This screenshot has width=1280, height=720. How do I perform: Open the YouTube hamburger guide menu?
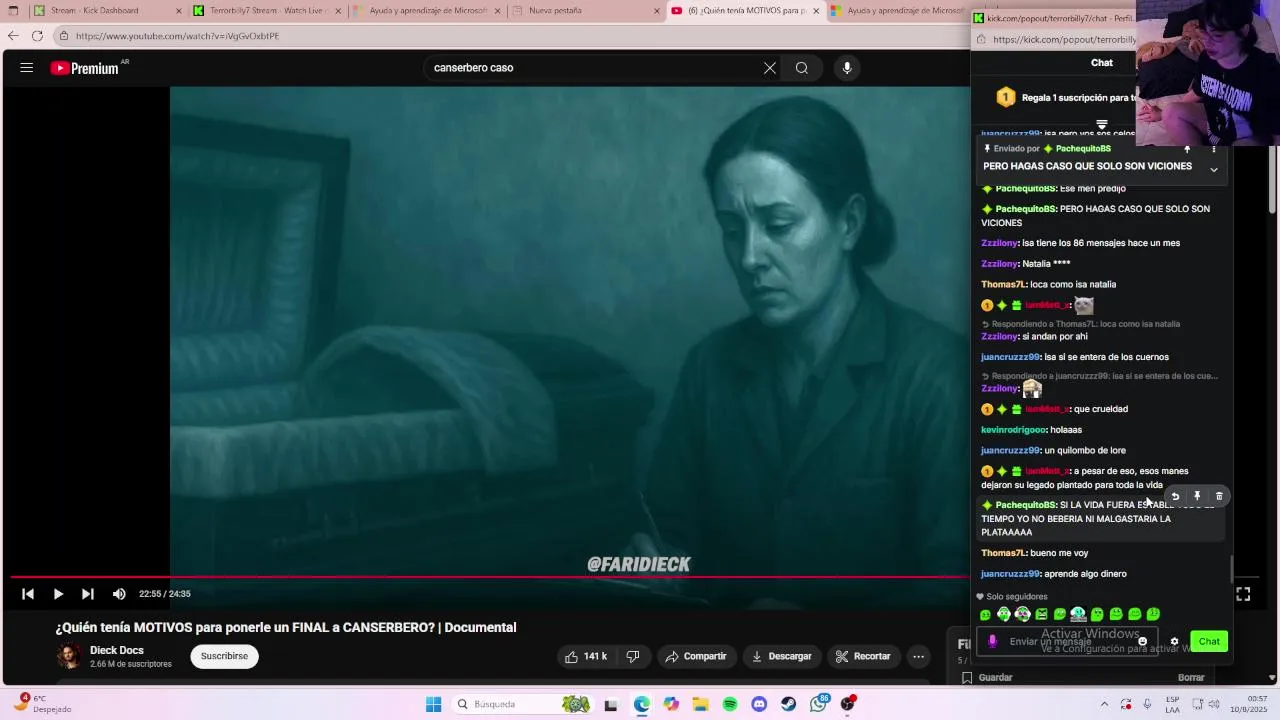pos(27,68)
